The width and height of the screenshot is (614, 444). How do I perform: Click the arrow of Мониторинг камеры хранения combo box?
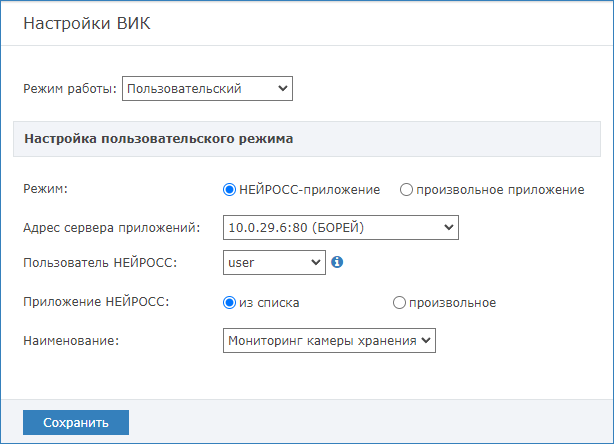click(427, 342)
